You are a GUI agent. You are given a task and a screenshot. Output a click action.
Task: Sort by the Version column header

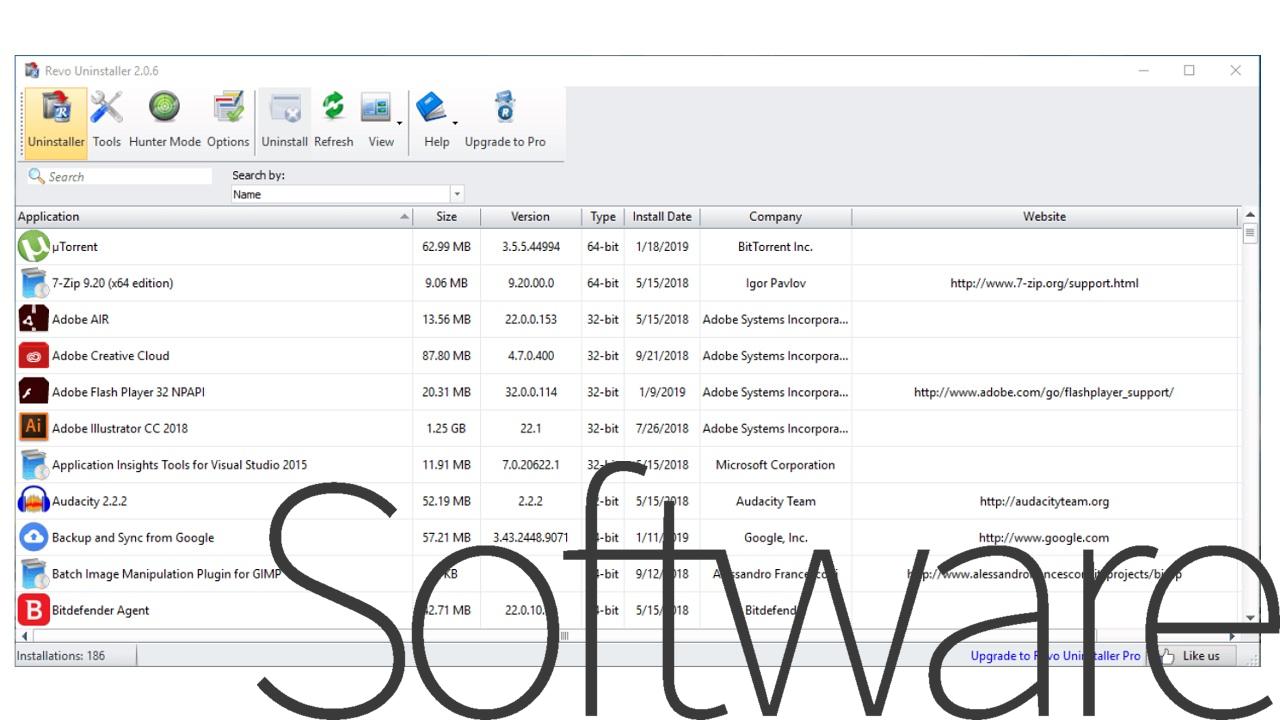[531, 217]
